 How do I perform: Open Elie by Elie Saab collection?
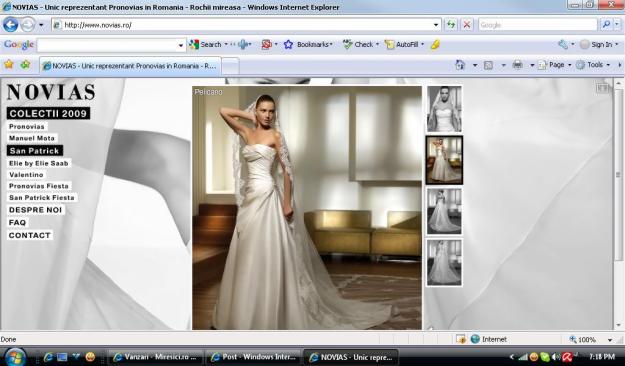[39, 163]
